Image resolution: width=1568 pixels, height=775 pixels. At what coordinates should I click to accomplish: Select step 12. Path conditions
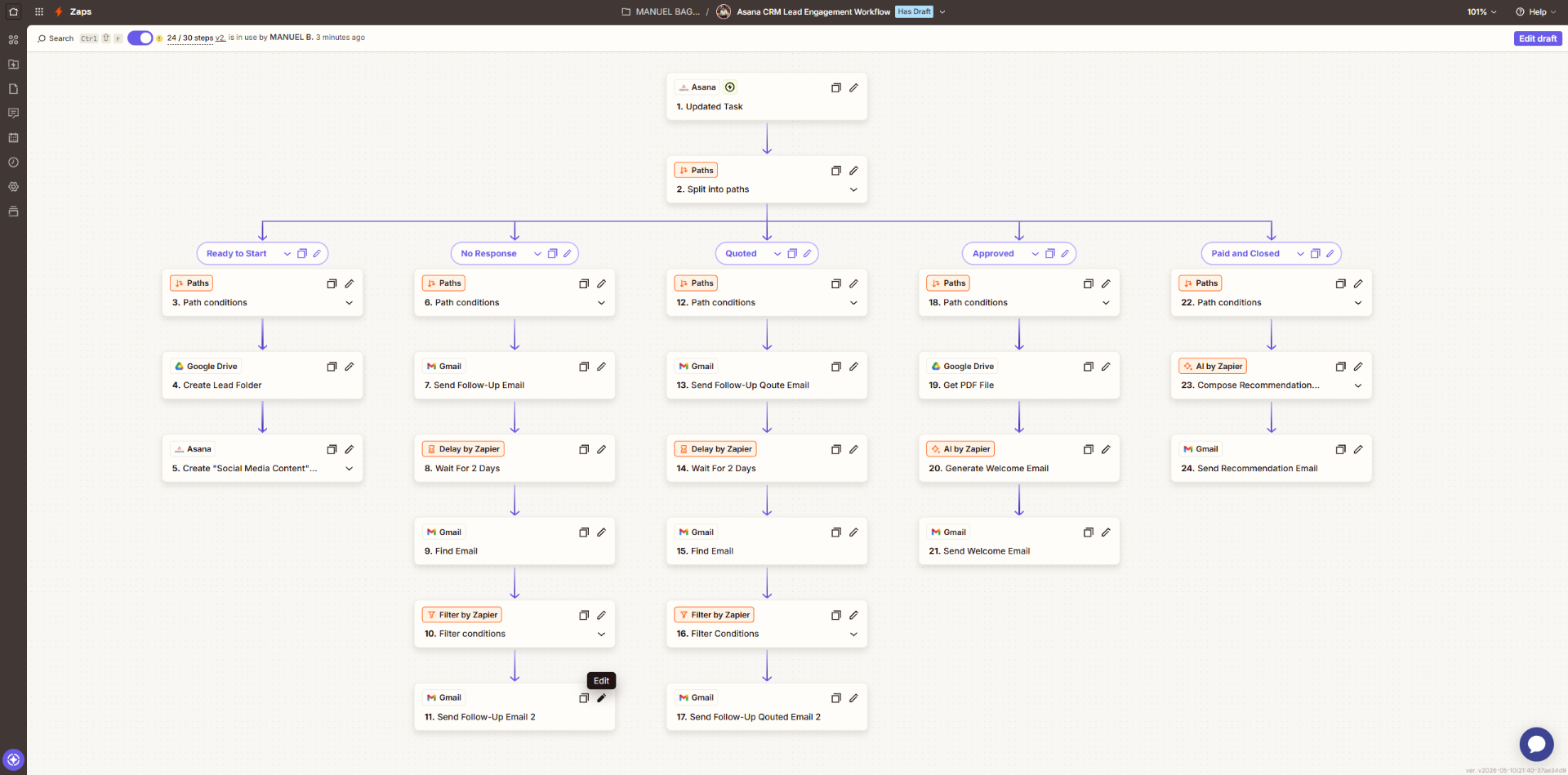pyautogui.click(x=767, y=293)
